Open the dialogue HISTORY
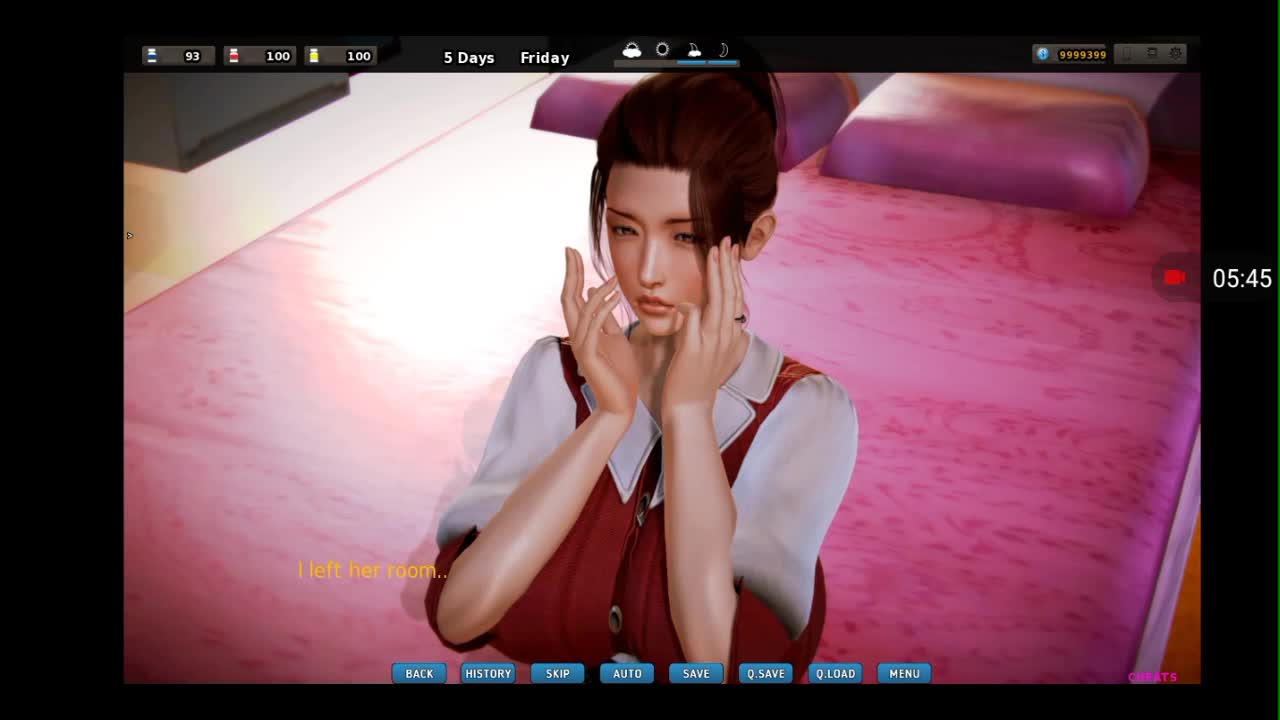The width and height of the screenshot is (1280, 720). pyautogui.click(x=488, y=674)
